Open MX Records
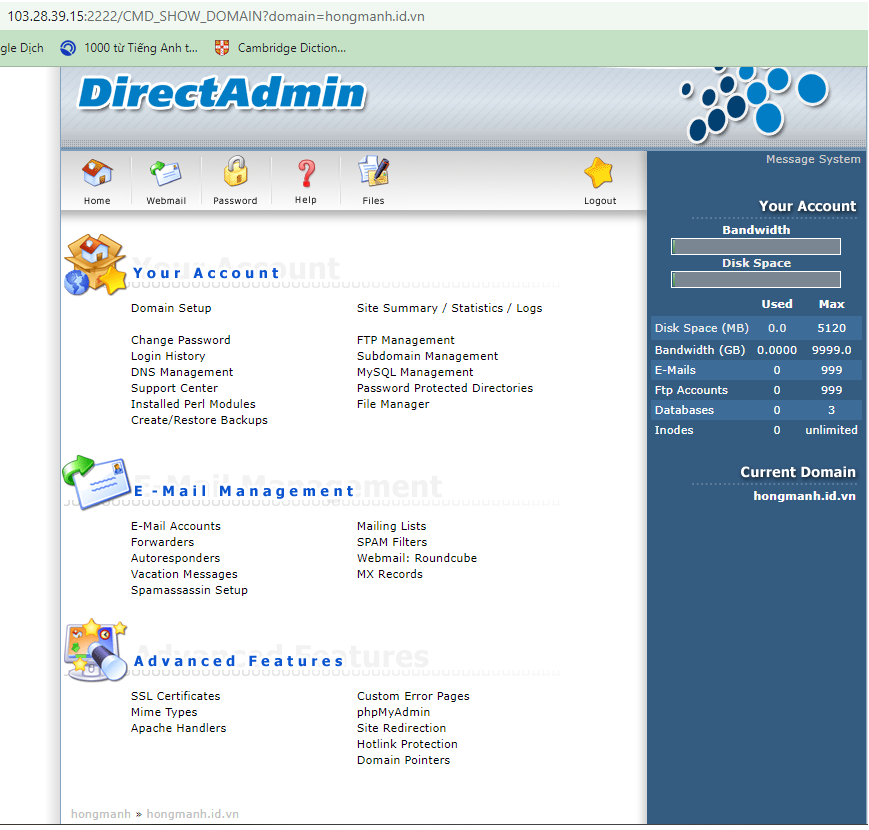869x830 pixels. coord(390,575)
